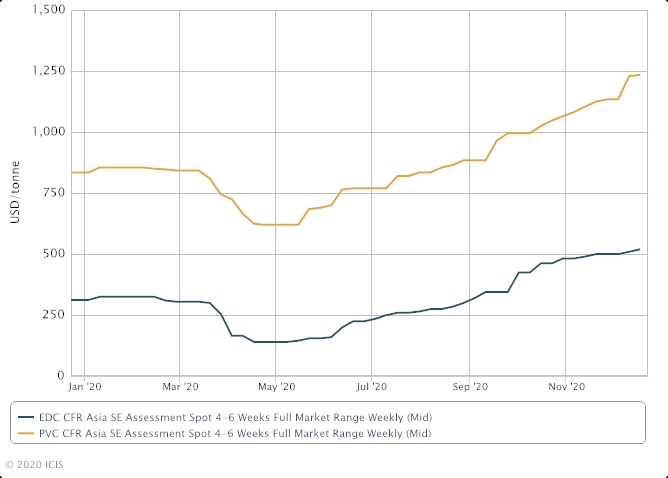Image resolution: width=668 pixels, height=478 pixels.
Task: Click the Sep '20 x-axis label
Action: tap(469, 385)
